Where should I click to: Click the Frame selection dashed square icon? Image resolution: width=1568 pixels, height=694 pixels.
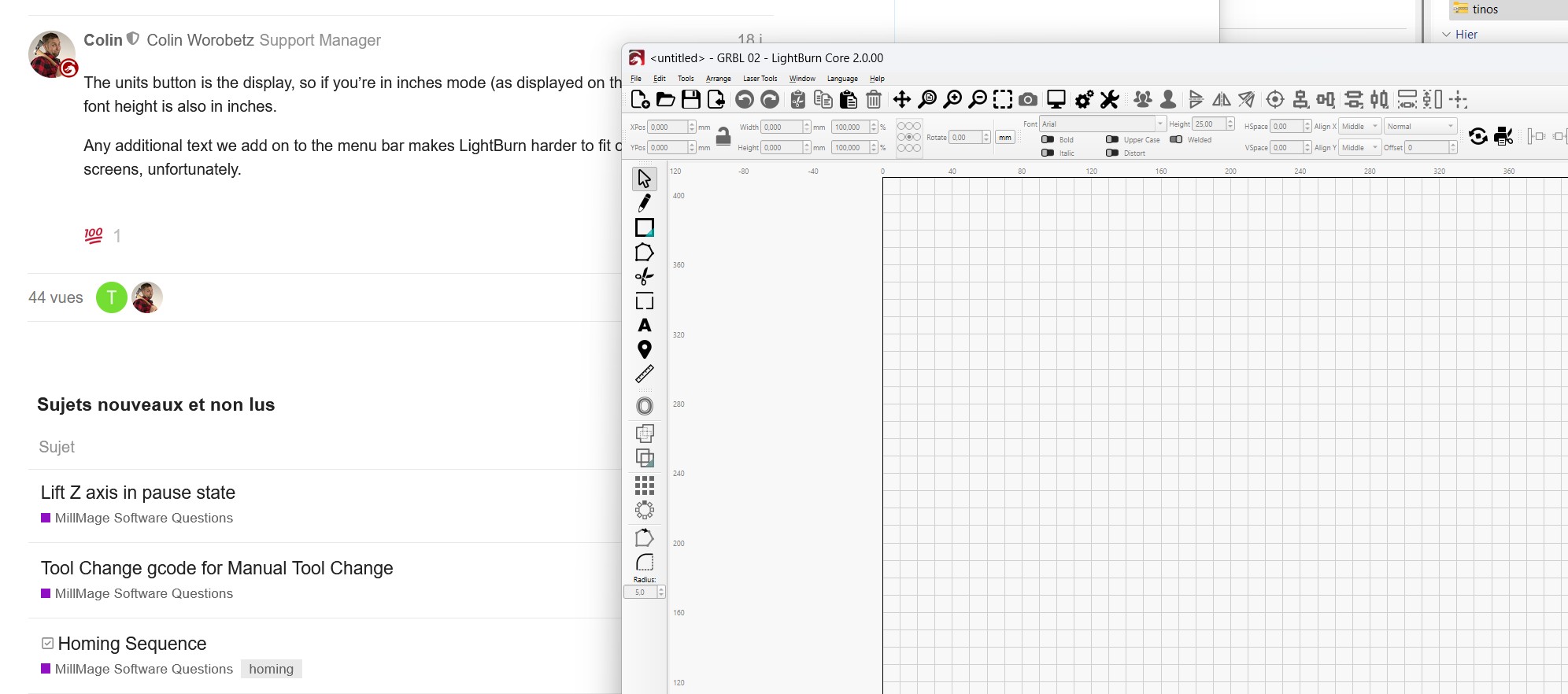tap(1003, 99)
